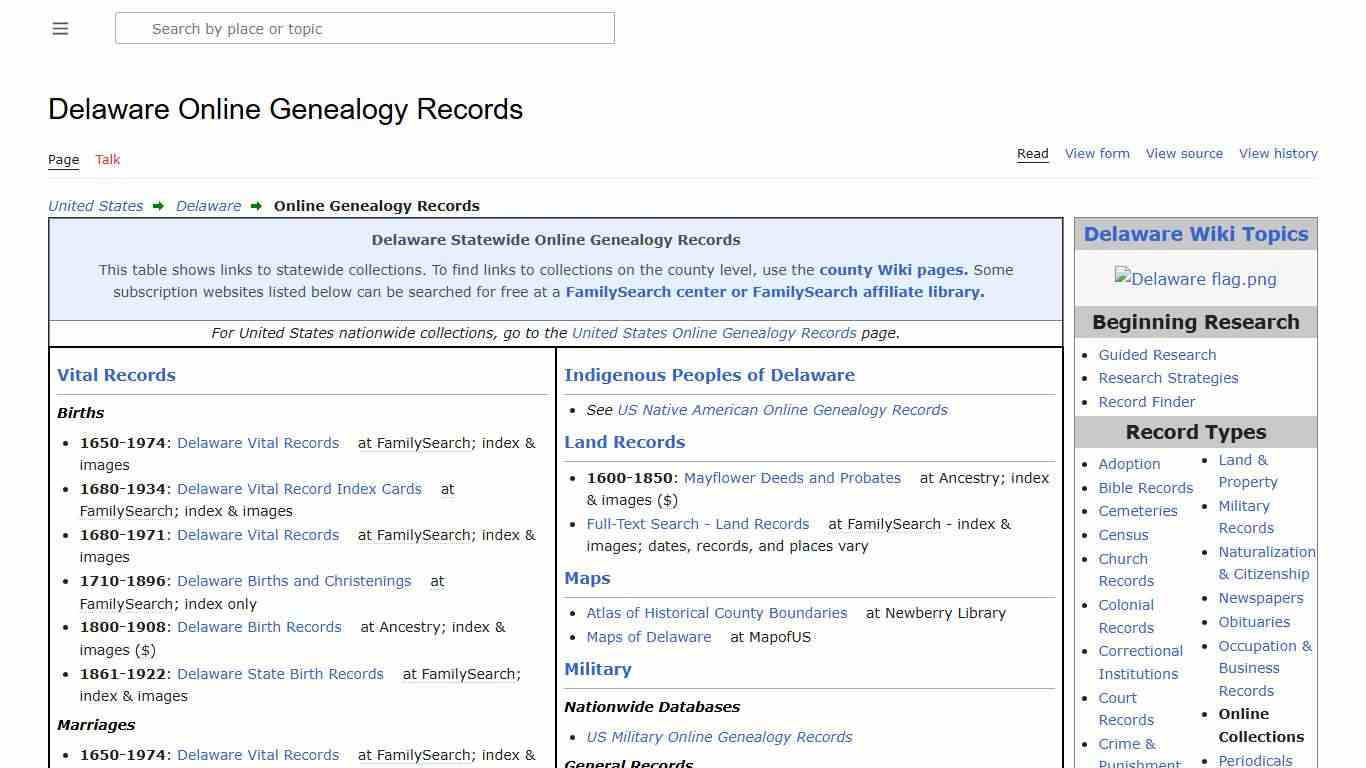Open the Record Finder link
1366x768 pixels.
pos(1146,402)
